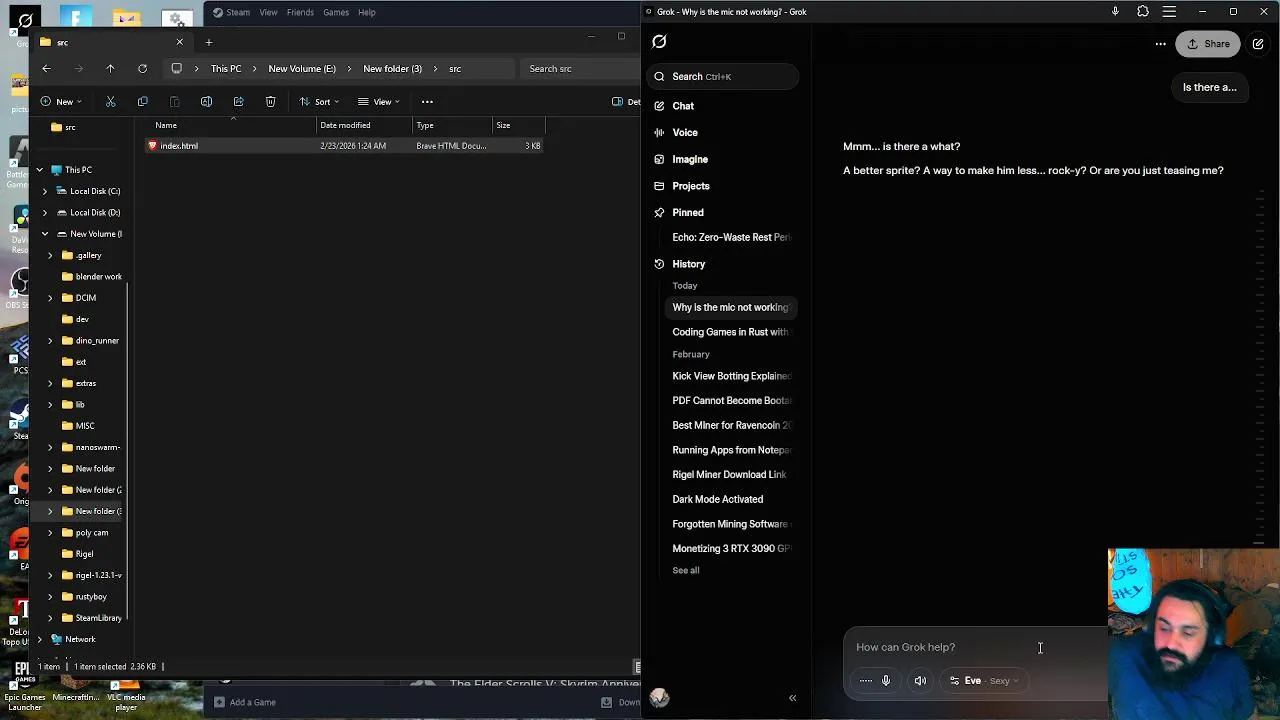Open Imagine in the Grok sidebar
Screen dimensions: 1280x720
point(690,159)
